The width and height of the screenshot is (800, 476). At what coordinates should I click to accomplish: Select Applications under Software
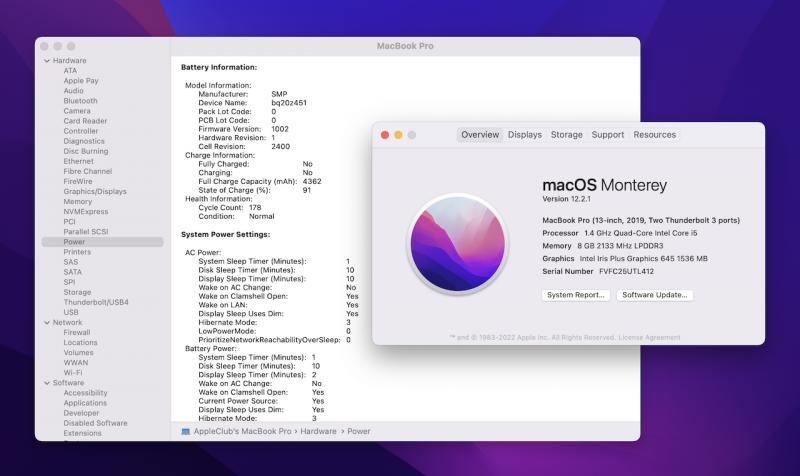[x=85, y=403]
